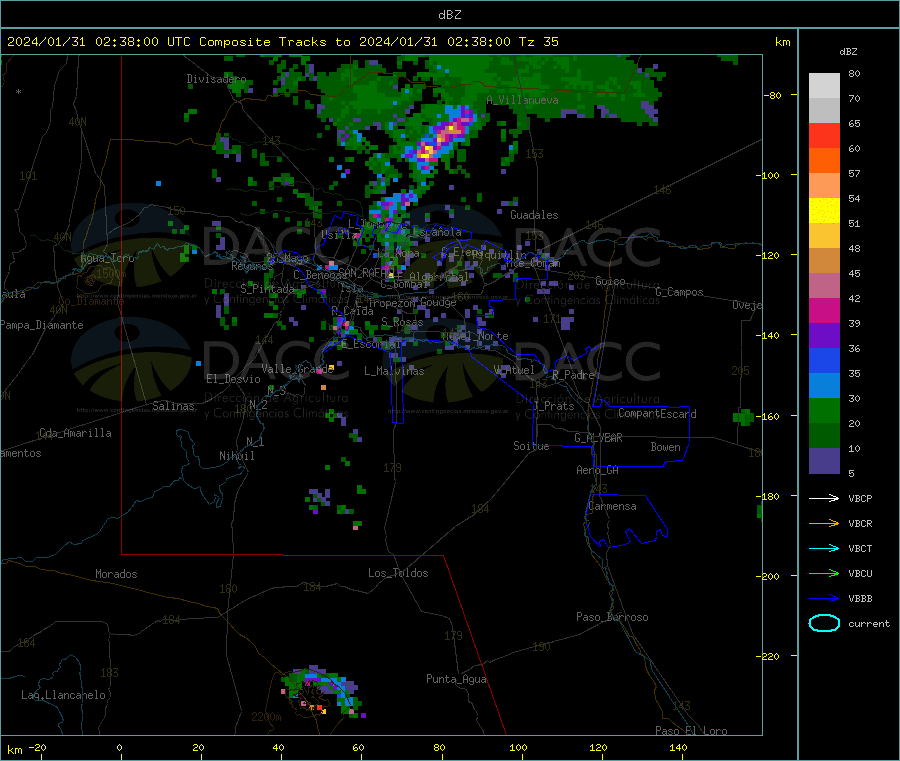Pick the royal blue swatch between 36 and 35

click(x=824, y=360)
